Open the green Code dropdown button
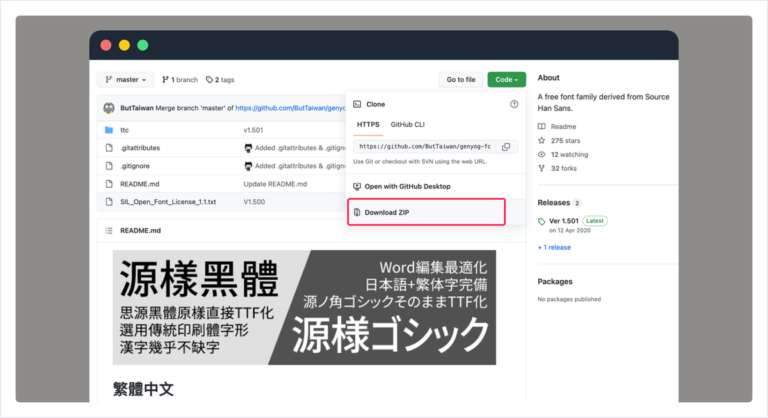This screenshot has height=418, width=768. [x=506, y=79]
